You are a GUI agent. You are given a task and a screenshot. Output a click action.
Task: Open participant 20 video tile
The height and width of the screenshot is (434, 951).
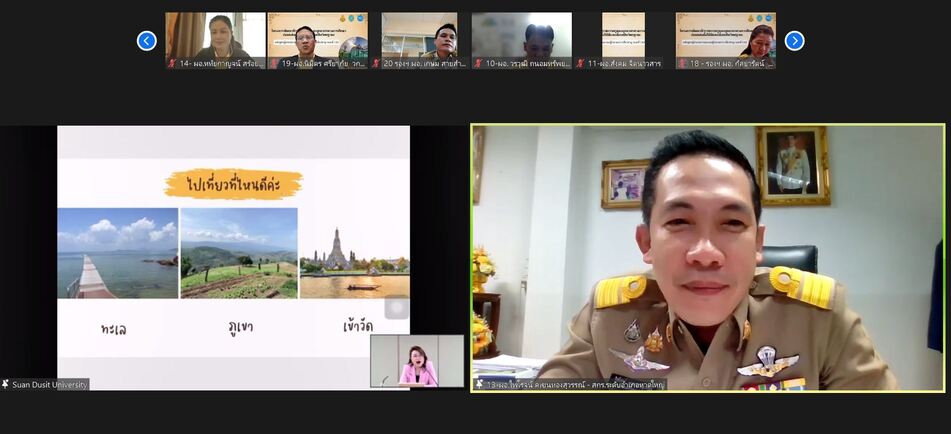coord(419,35)
